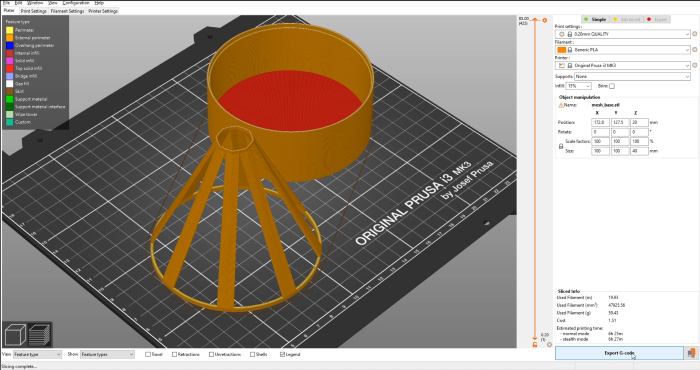Screen dimensions: 700x370
Task: Click the blue Overhang perimeter legend swatch
Action: (9, 45)
